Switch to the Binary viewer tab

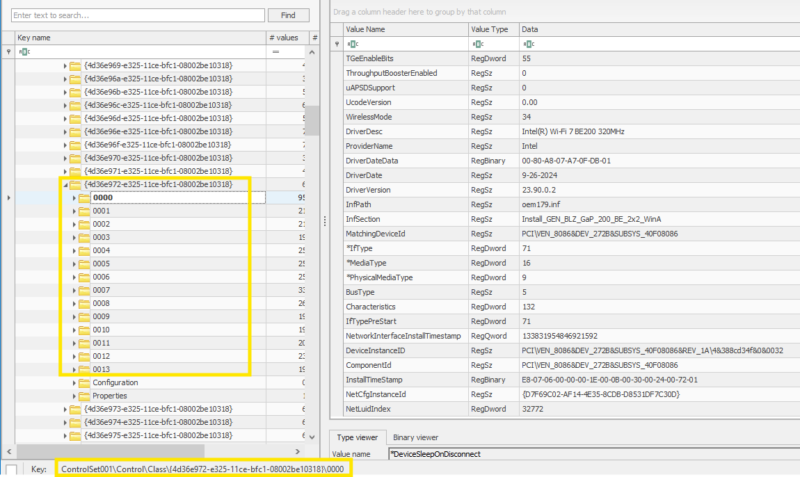[x=415, y=437]
